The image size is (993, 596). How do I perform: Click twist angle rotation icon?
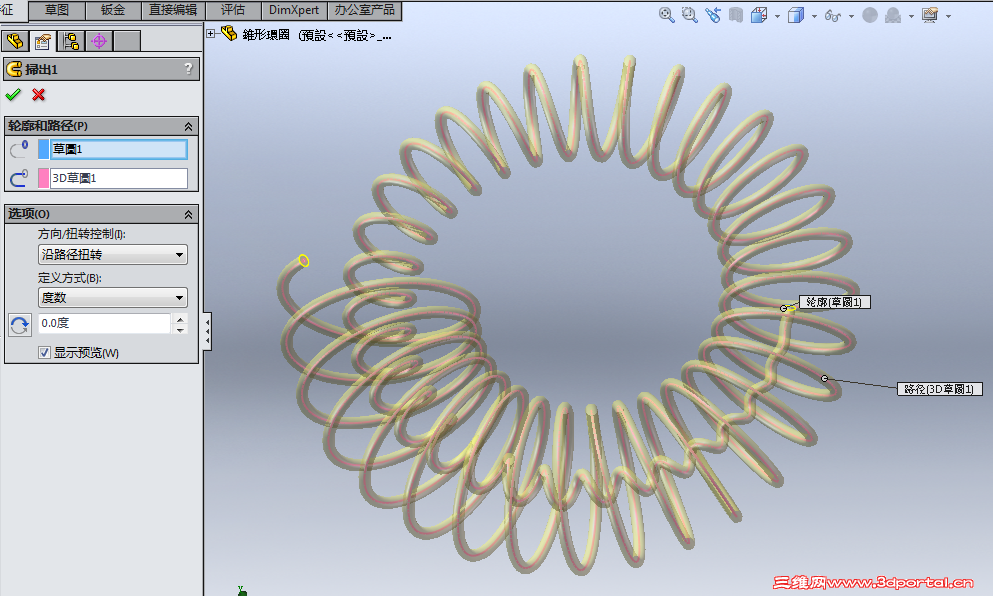[20, 325]
